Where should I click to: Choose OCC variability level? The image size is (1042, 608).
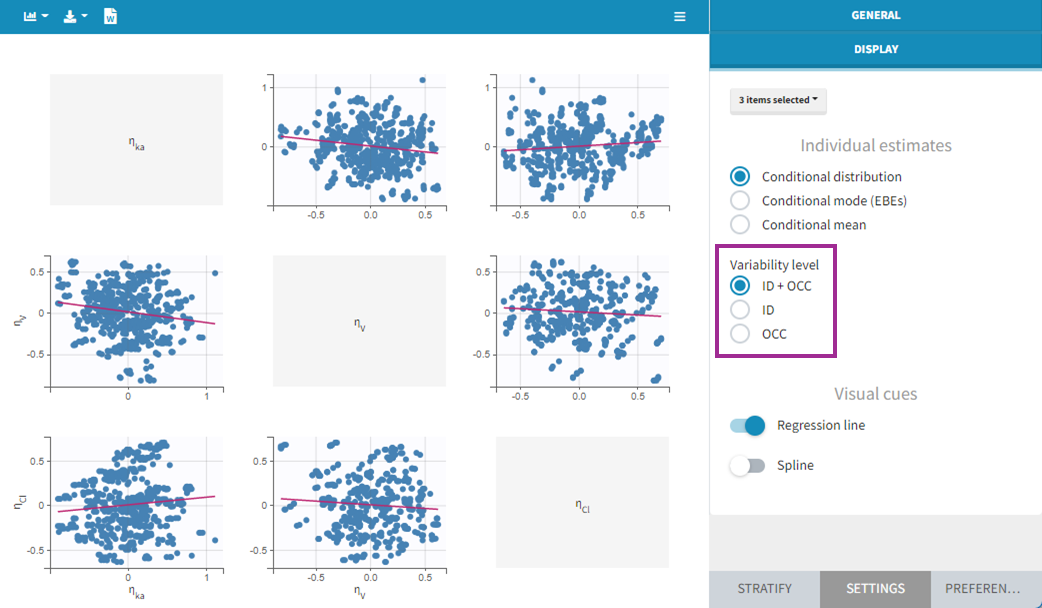(740, 334)
